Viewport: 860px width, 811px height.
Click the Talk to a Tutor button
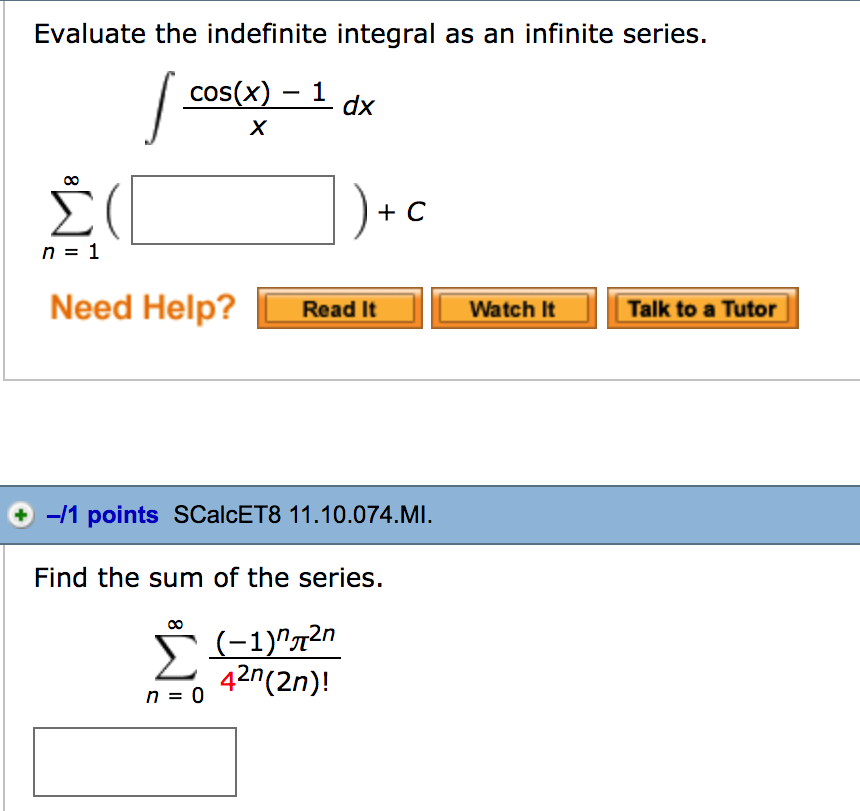point(702,308)
